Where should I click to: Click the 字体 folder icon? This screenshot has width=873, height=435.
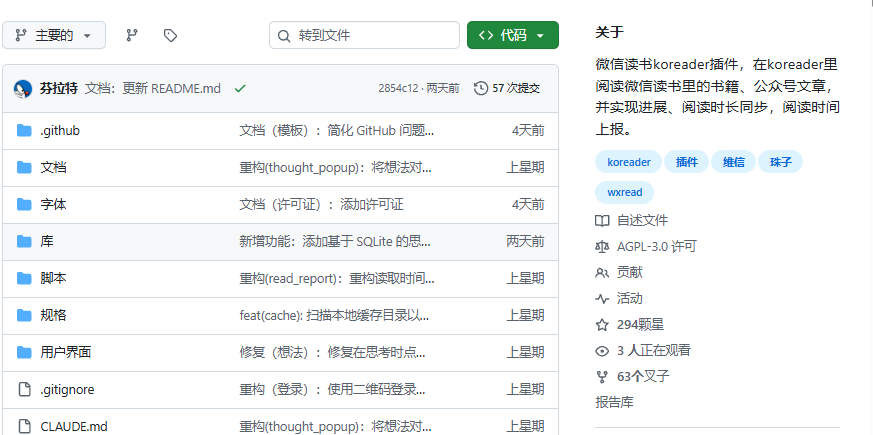(x=24, y=204)
